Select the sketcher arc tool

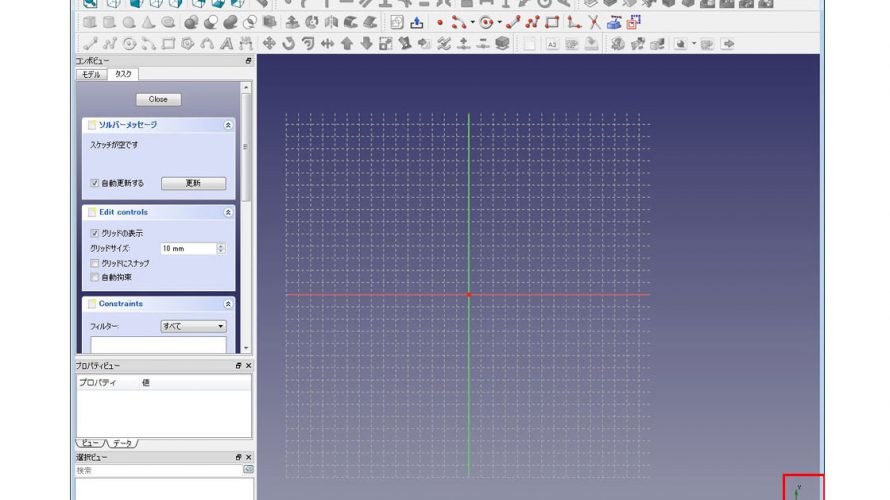click(459, 23)
